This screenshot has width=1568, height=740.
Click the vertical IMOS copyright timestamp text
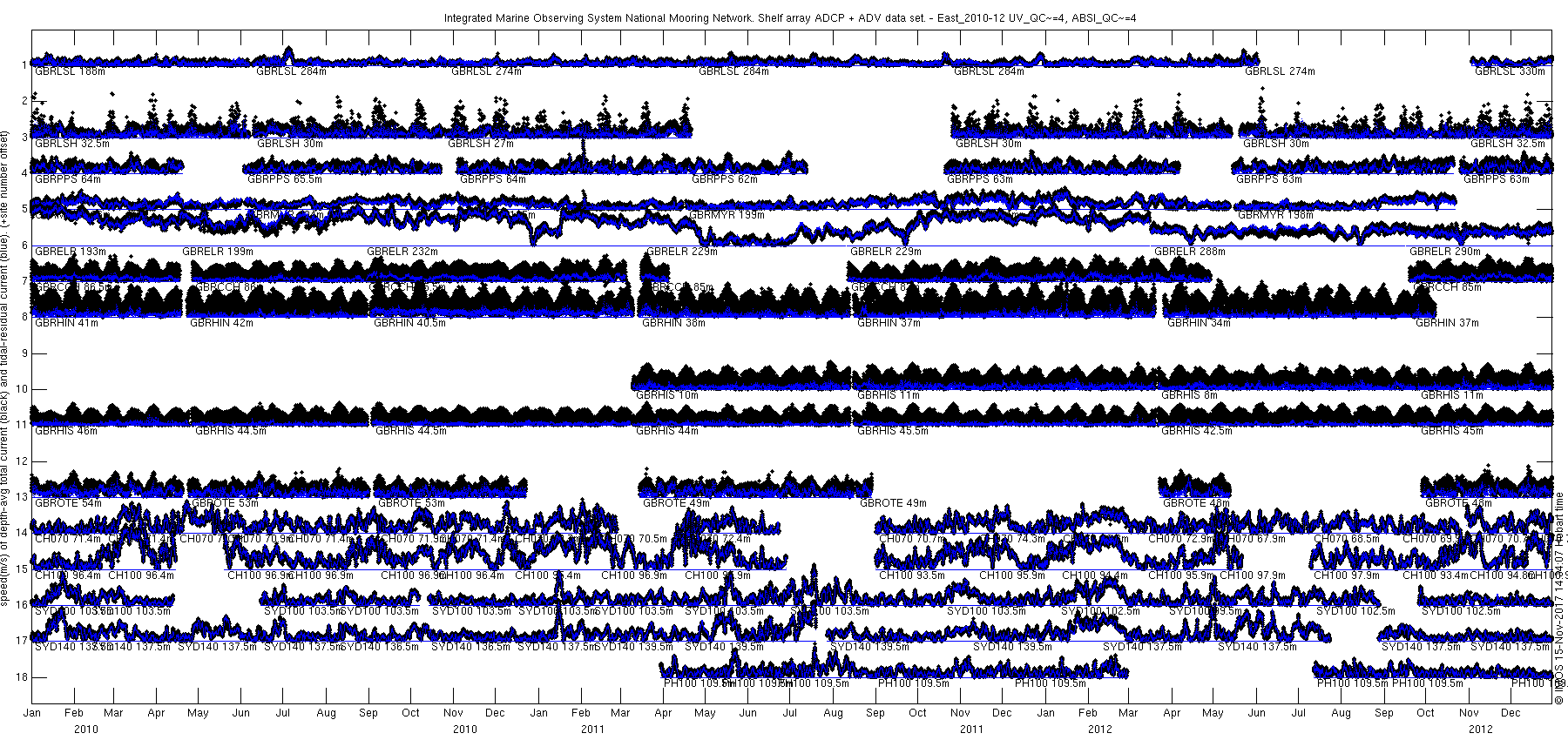tap(1561, 599)
